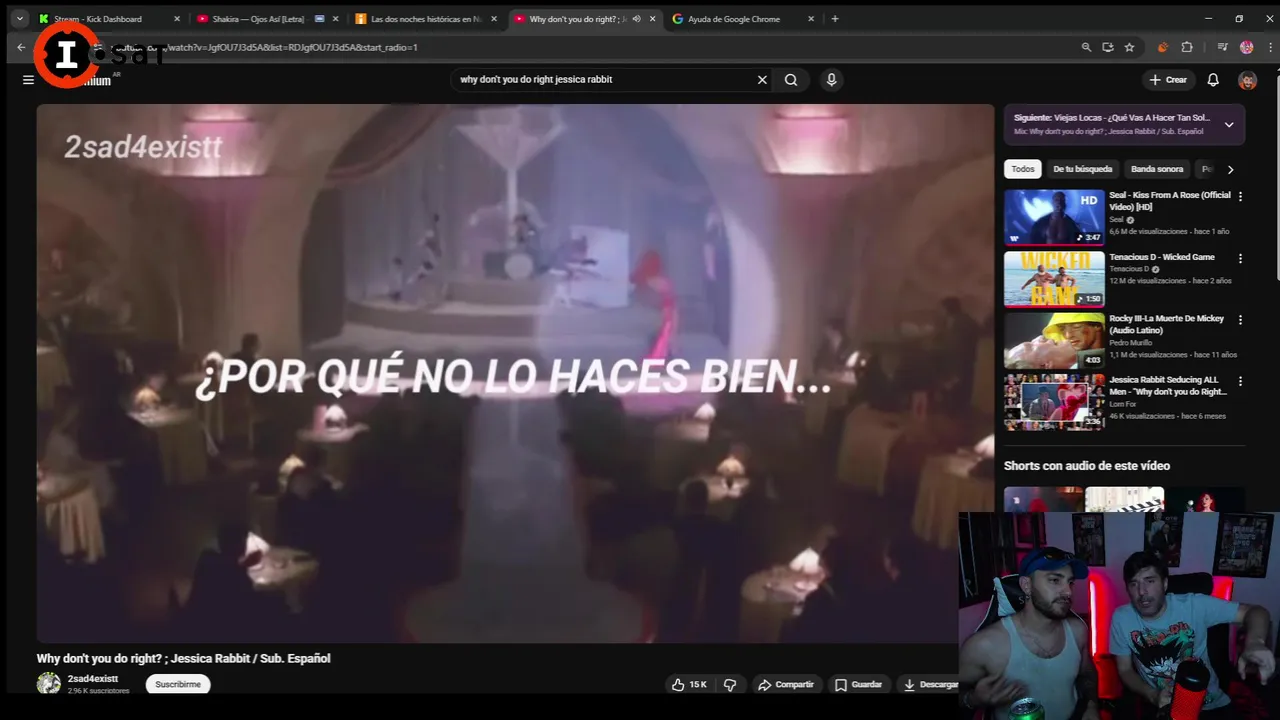Click the video player to pause playback

pyautogui.click(x=515, y=373)
